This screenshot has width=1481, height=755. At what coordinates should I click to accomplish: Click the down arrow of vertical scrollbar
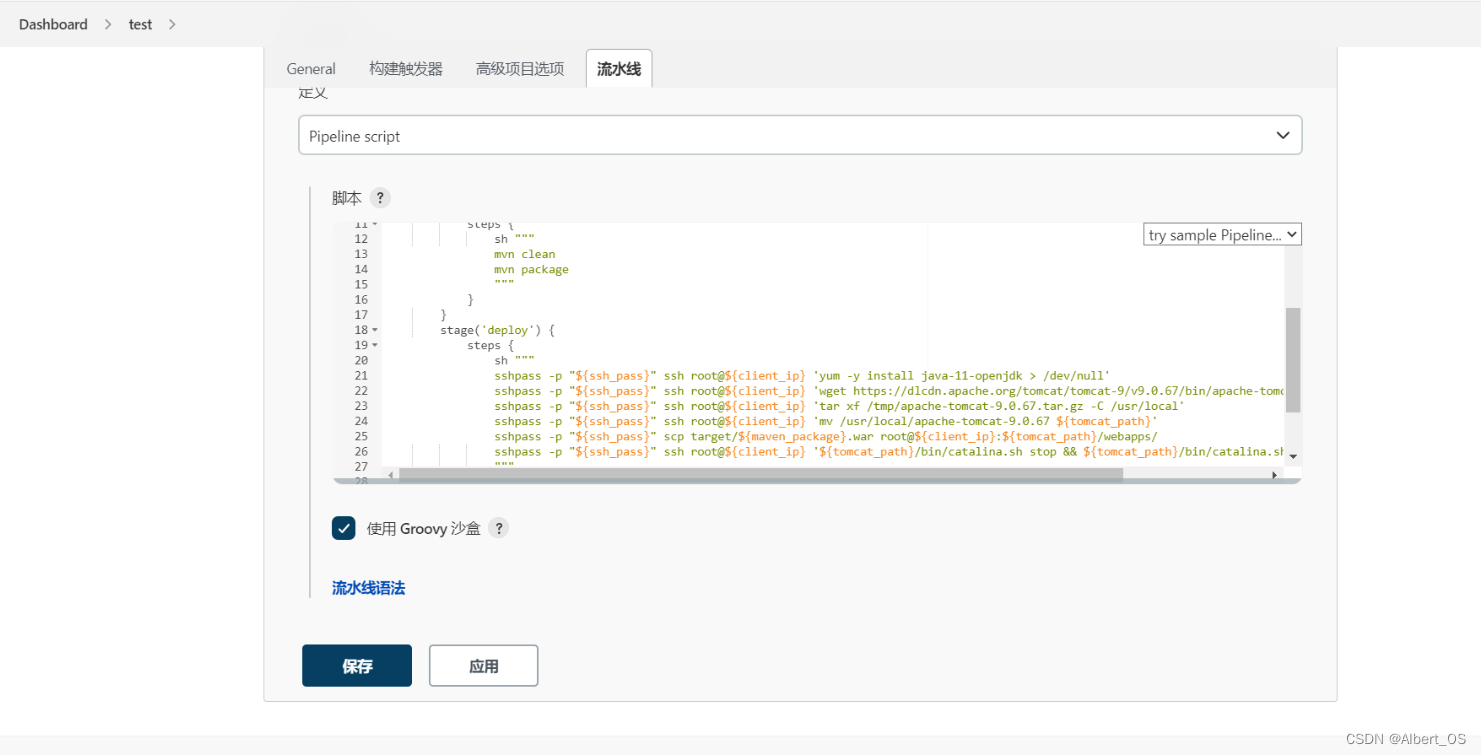point(1293,456)
